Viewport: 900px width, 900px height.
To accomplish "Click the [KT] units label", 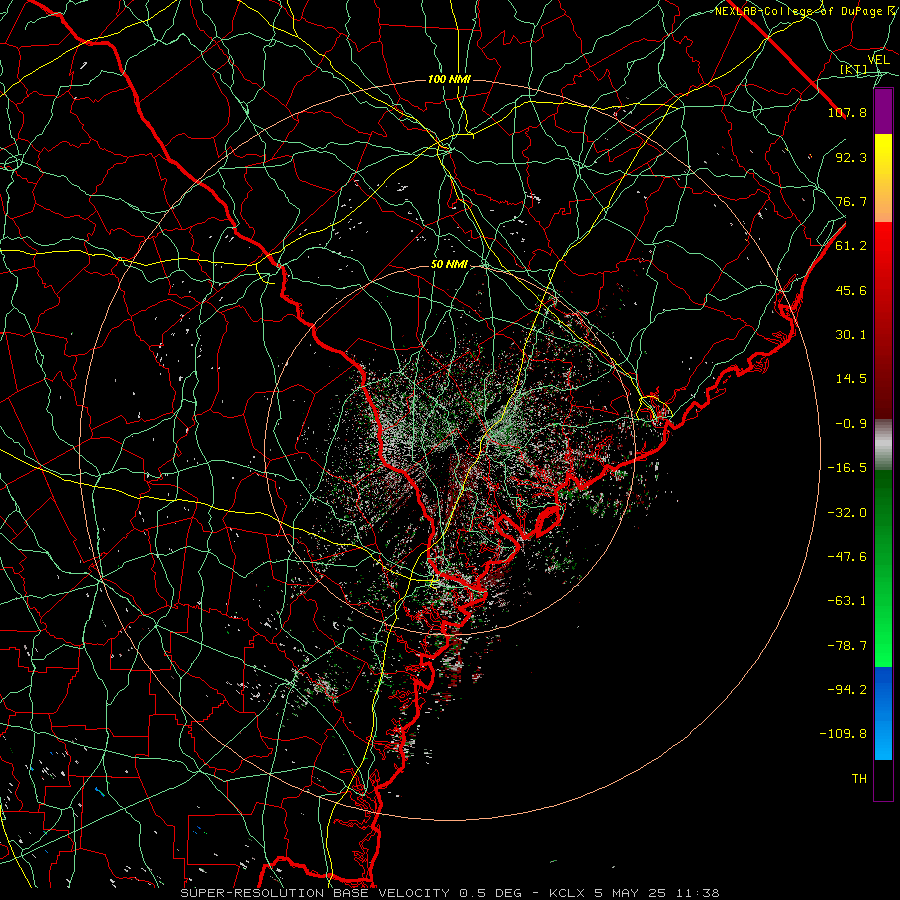I will 854,70.
